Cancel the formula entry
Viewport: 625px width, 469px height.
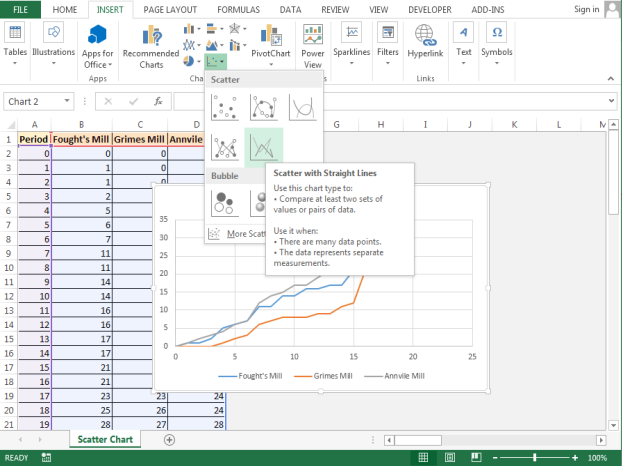108,102
